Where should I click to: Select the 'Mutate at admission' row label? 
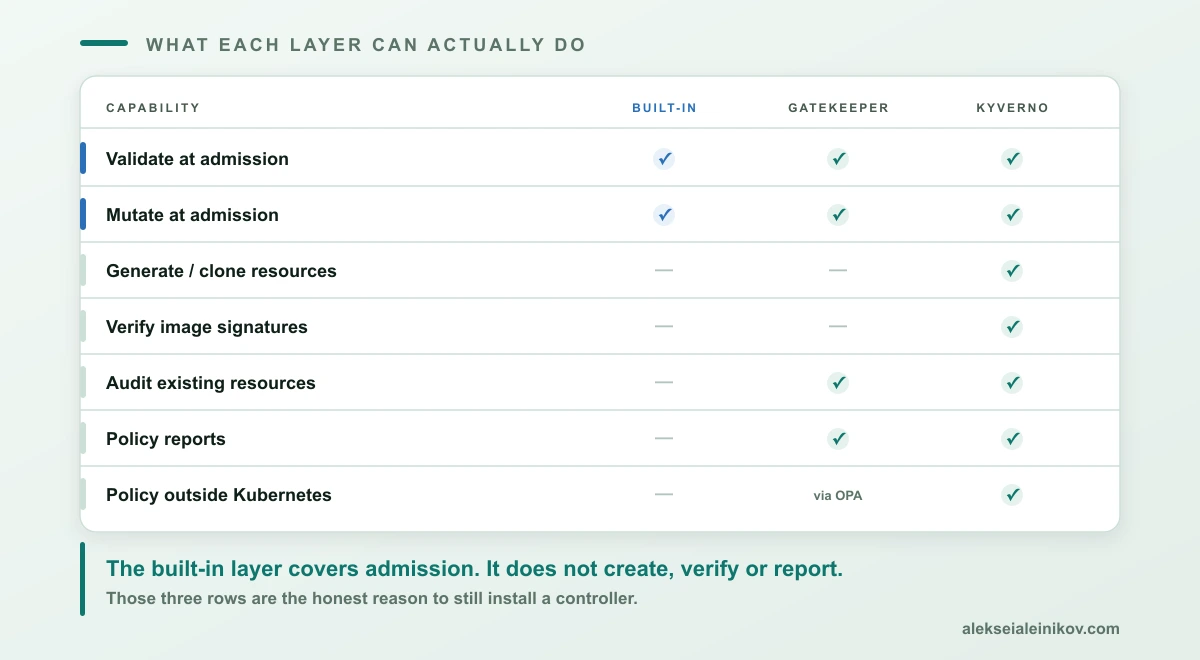tap(192, 215)
